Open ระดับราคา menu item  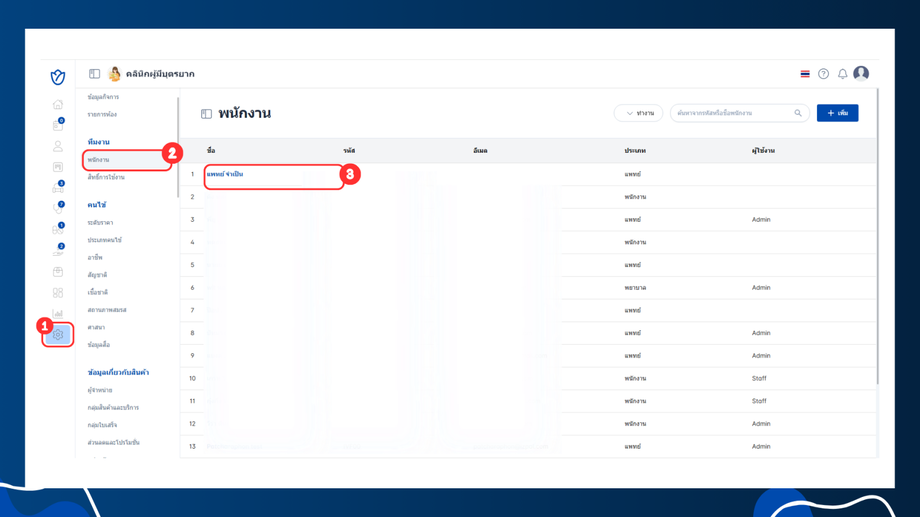tap(100, 223)
